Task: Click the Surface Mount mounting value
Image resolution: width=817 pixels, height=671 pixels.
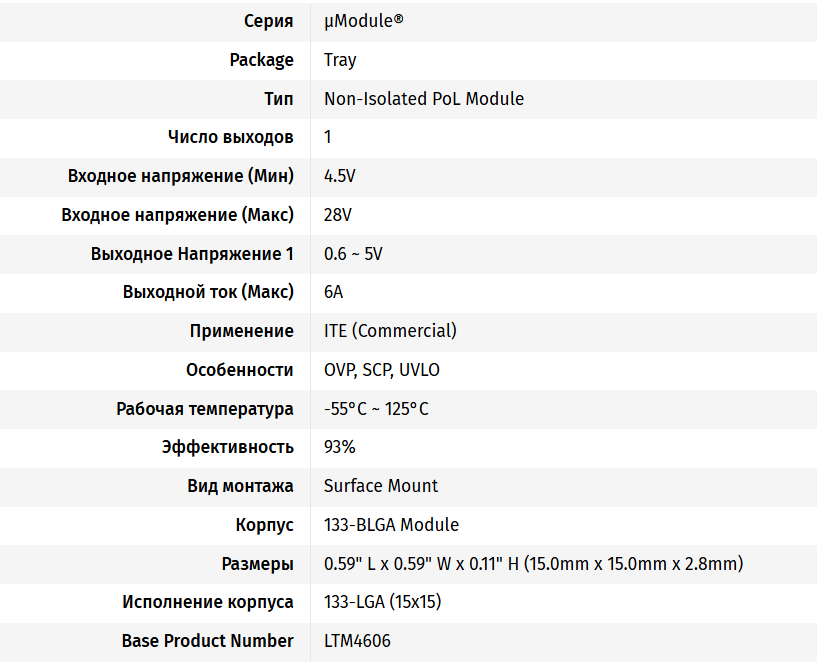Action: (381, 486)
